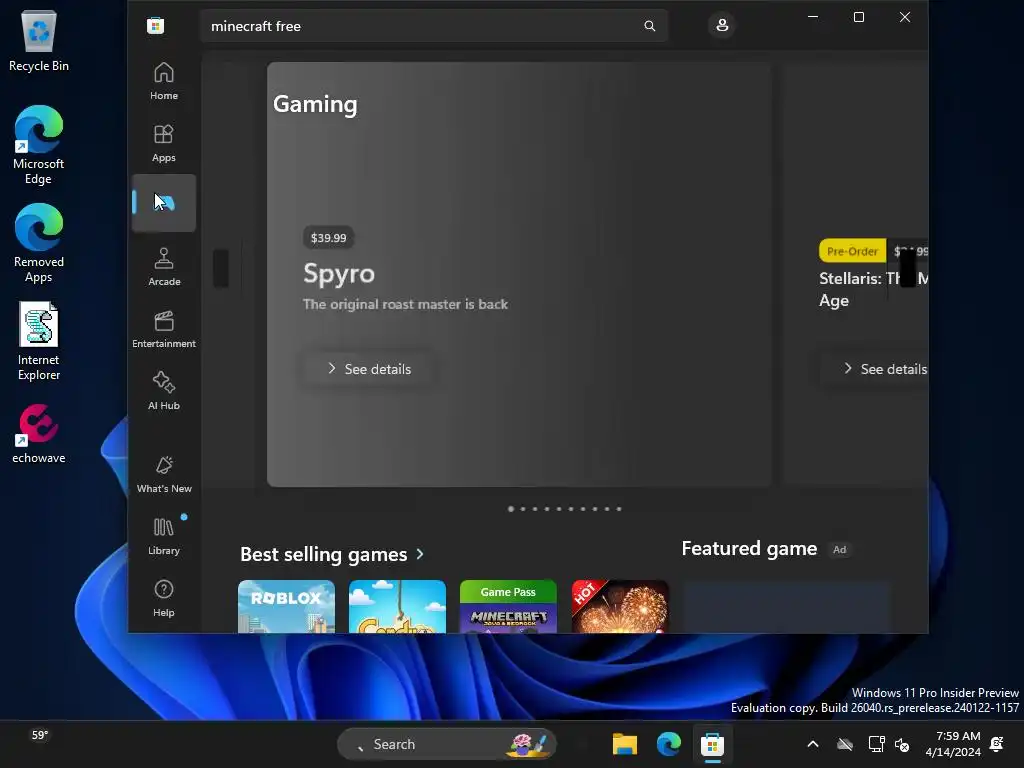1024x768 pixels.
Task: Click the next carousel slide arrow
Action: coord(908,268)
